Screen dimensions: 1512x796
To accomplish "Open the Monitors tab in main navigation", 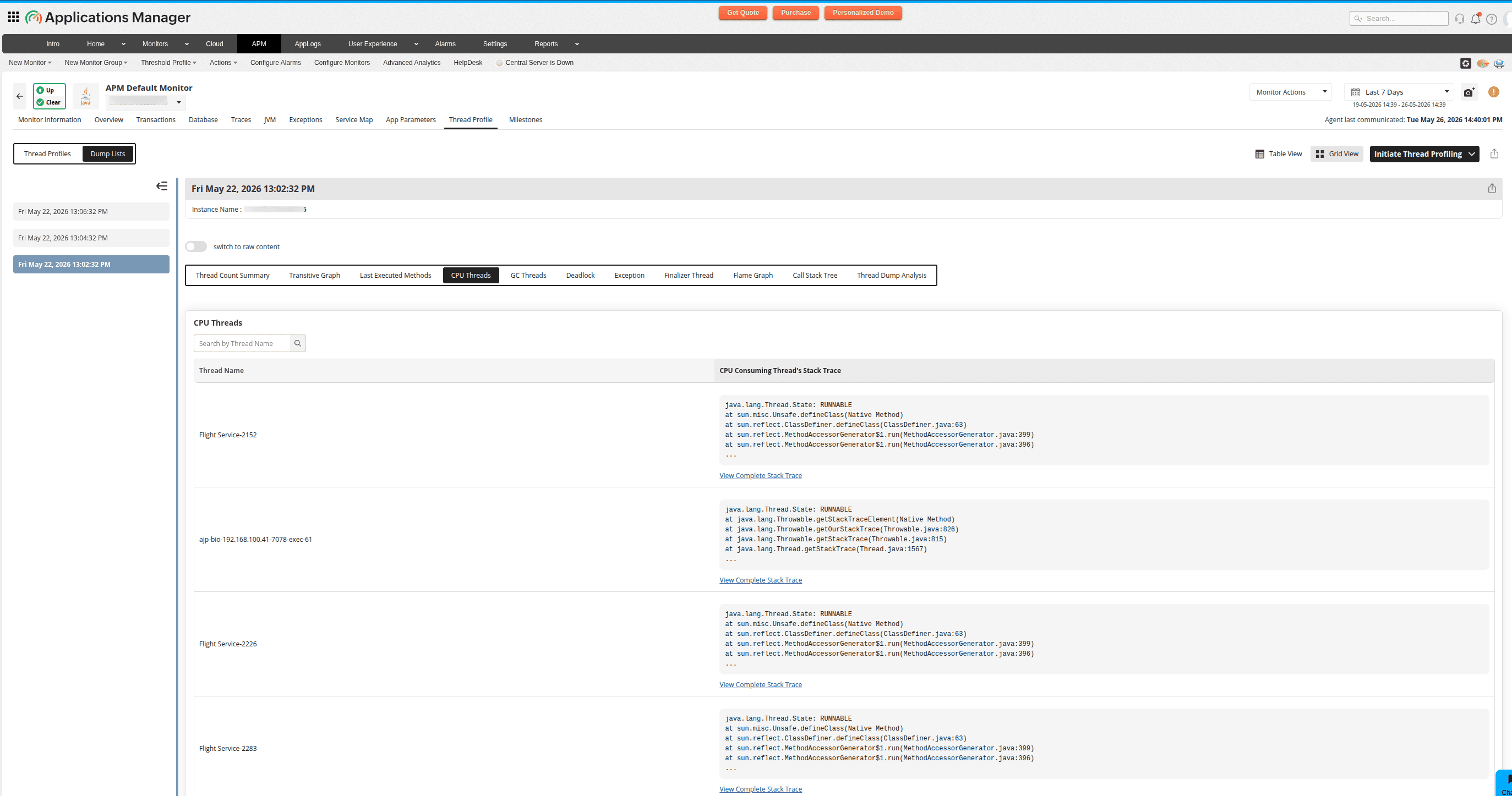I will (x=155, y=44).
